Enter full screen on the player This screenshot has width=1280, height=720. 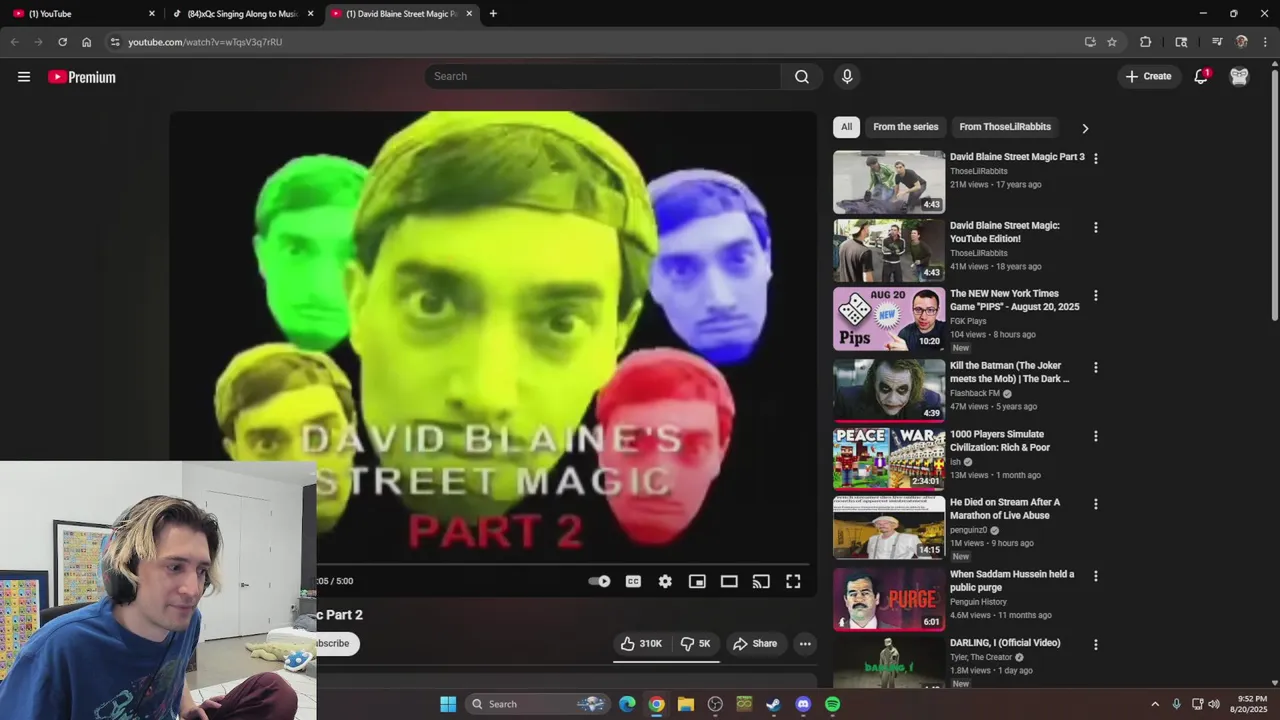793,582
